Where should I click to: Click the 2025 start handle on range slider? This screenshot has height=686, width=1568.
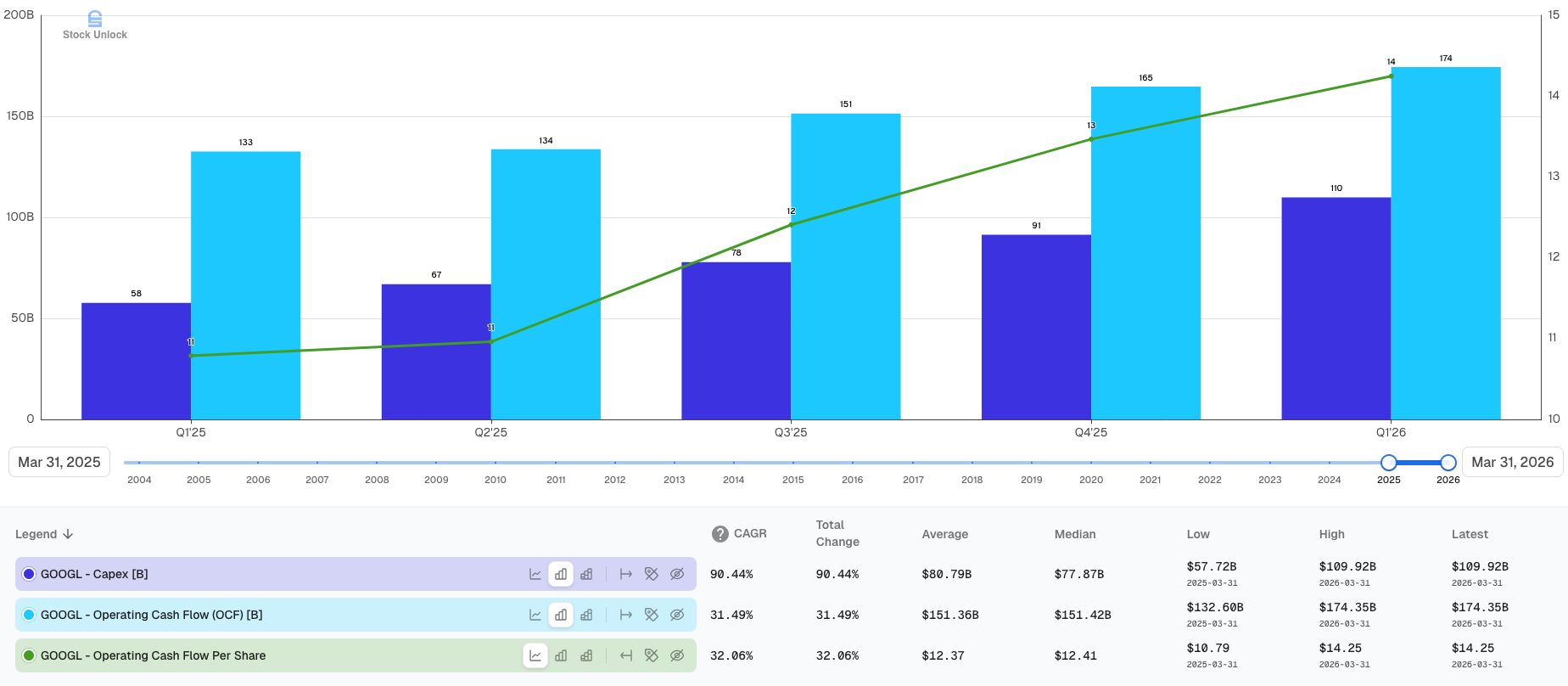(x=1389, y=463)
